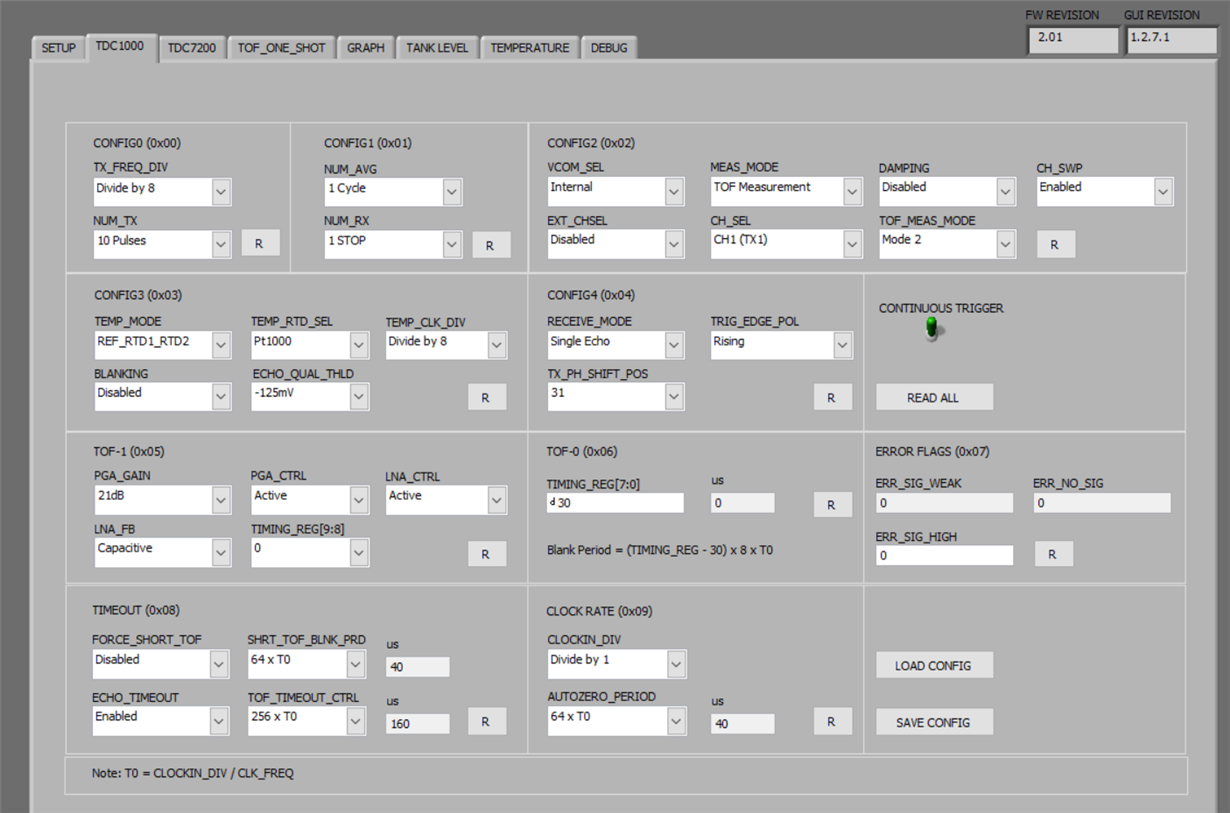Open the LNA_FB Capacitive dropdown
This screenshot has height=813, width=1230.
click(163, 552)
